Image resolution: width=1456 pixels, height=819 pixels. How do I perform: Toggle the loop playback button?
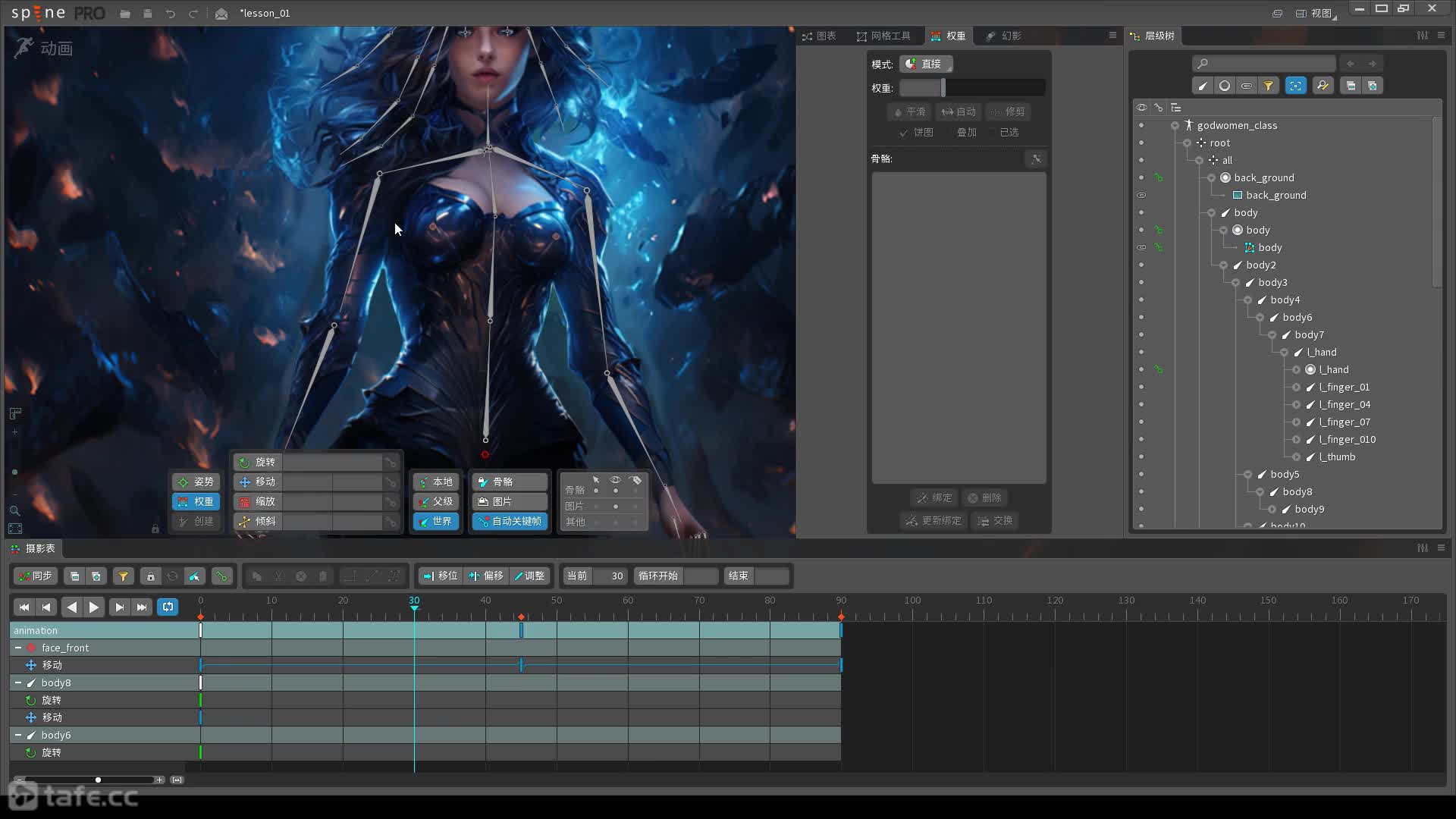[168, 607]
